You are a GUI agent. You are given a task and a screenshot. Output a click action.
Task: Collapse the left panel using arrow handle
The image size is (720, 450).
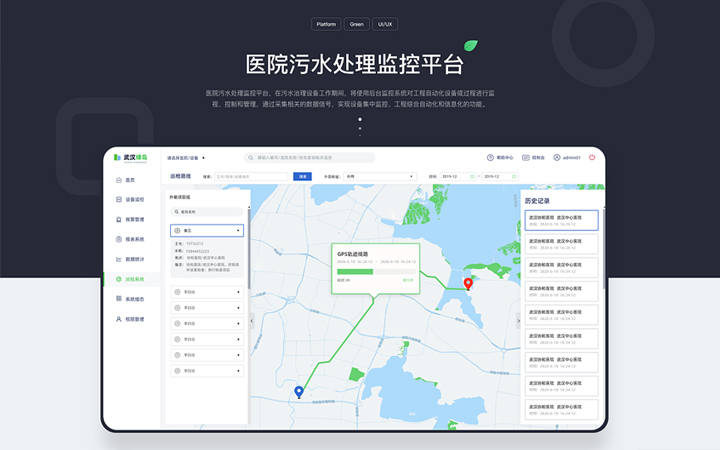pyautogui.click(x=252, y=321)
